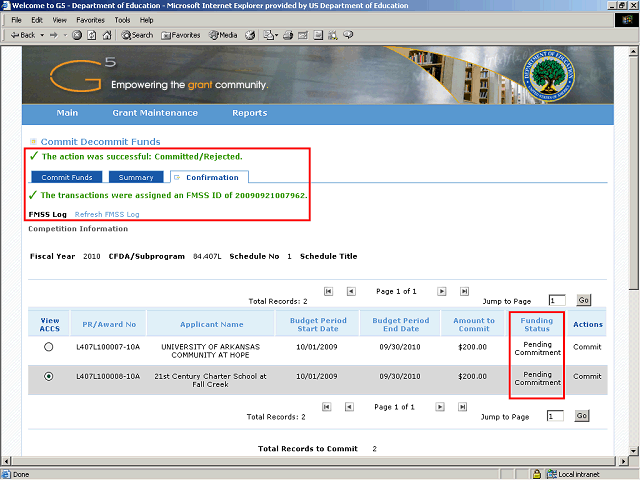
Task: Go to last page in top pager
Action: coord(464,291)
